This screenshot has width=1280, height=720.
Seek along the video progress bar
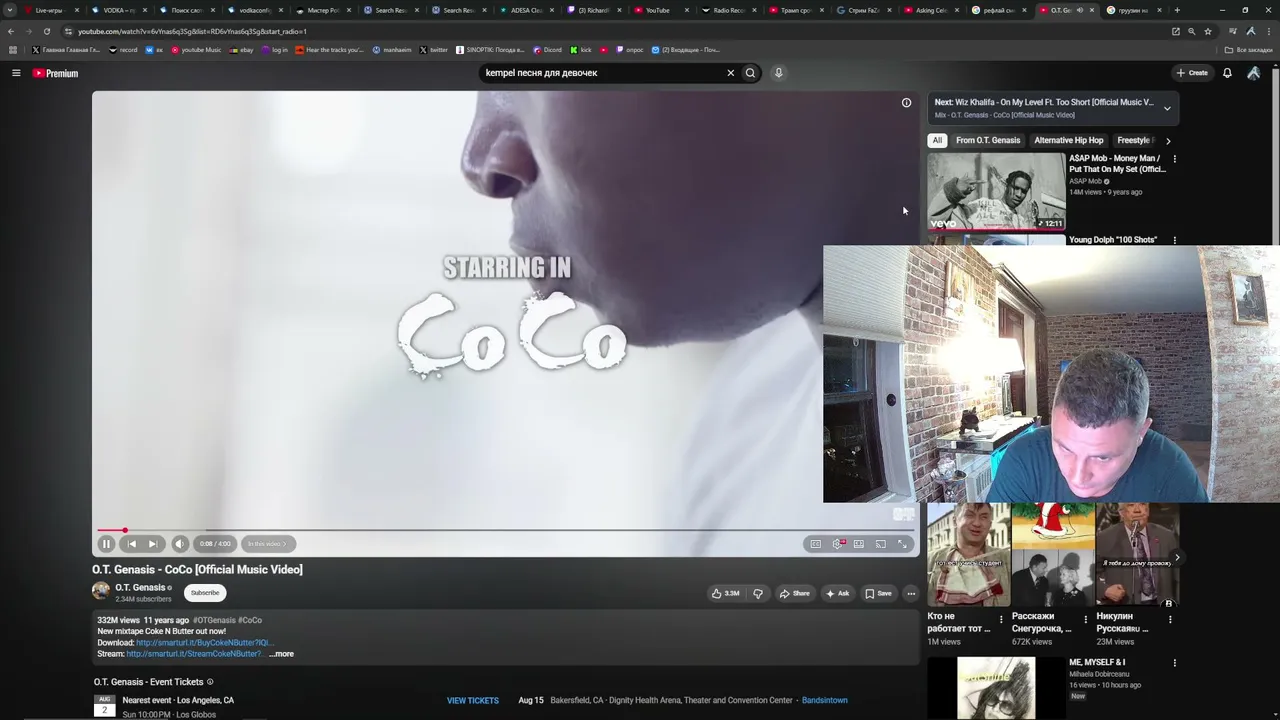pos(505,530)
